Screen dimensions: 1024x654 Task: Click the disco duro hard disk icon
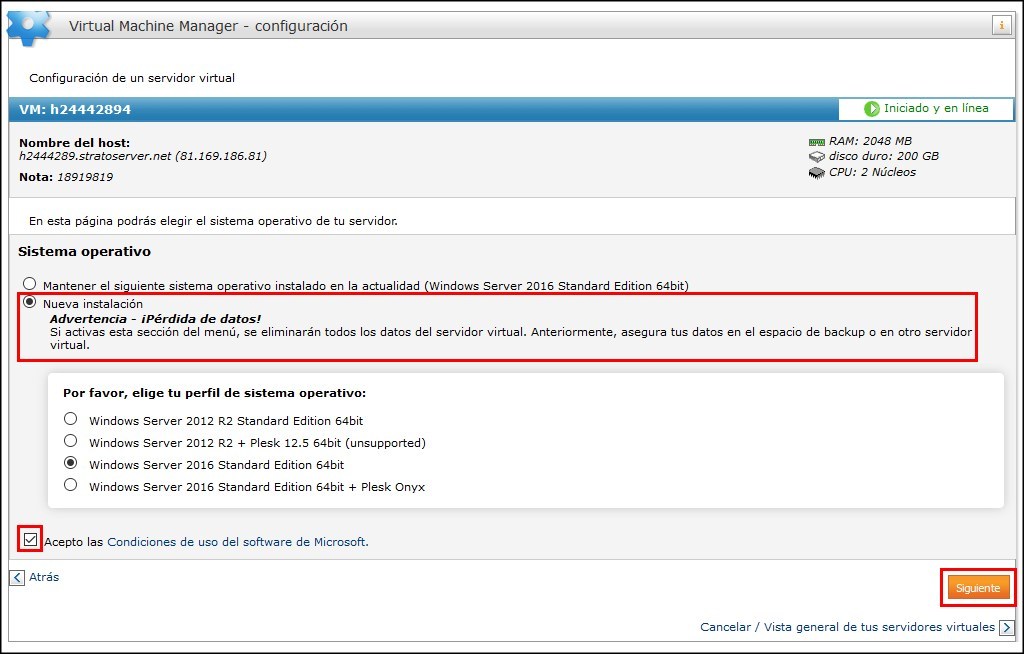(x=815, y=156)
